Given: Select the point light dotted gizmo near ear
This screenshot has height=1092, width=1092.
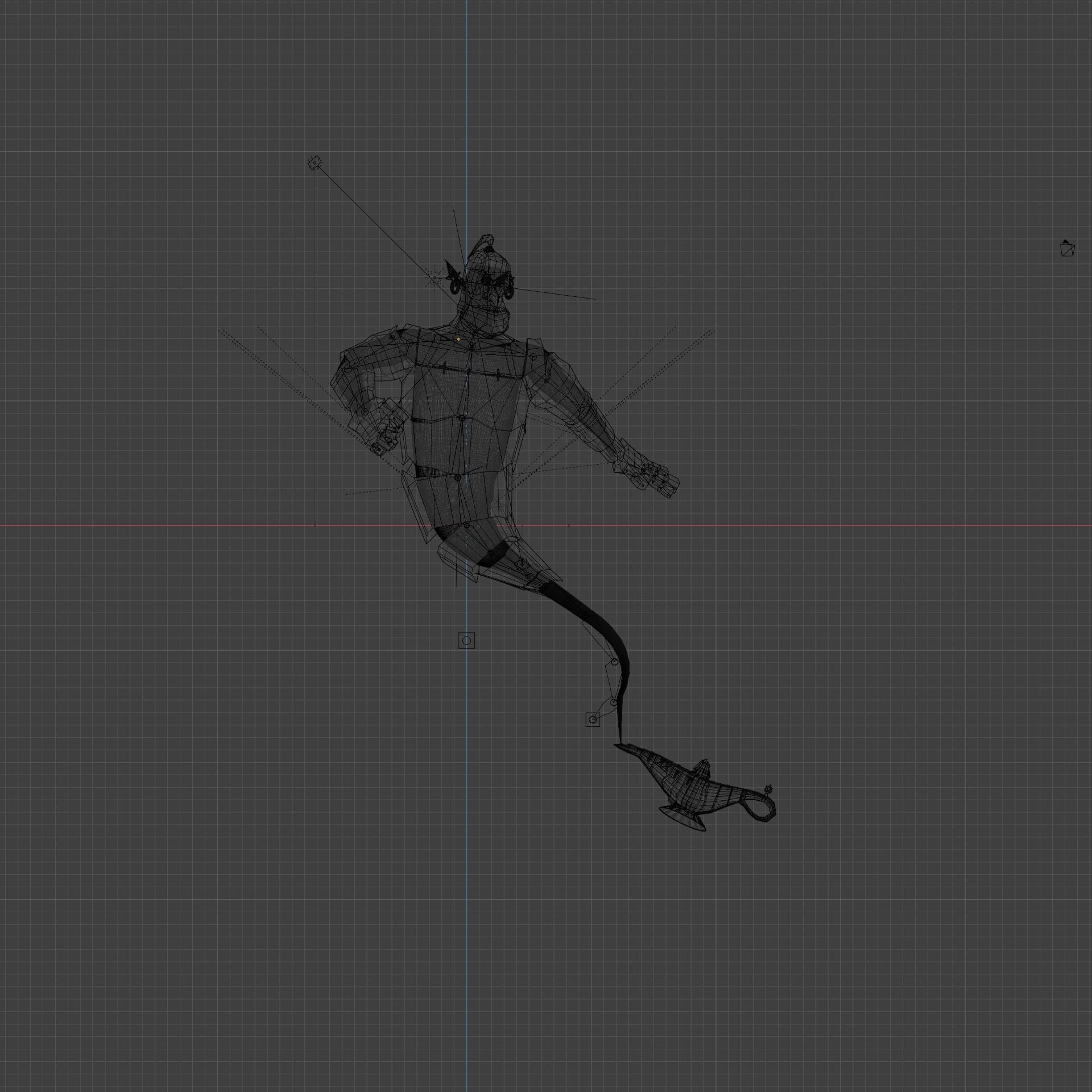Looking at the screenshot, I should (x=433, y=278).
